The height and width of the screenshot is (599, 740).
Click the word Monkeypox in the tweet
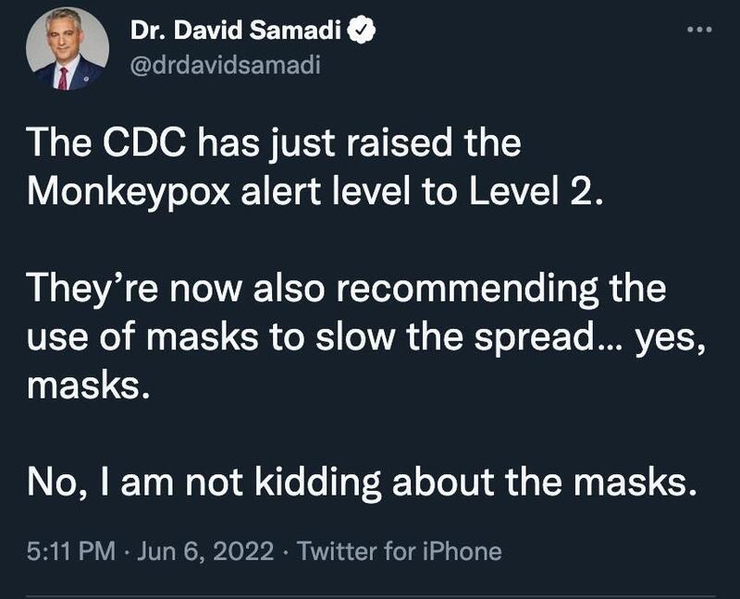pos(129,193)
